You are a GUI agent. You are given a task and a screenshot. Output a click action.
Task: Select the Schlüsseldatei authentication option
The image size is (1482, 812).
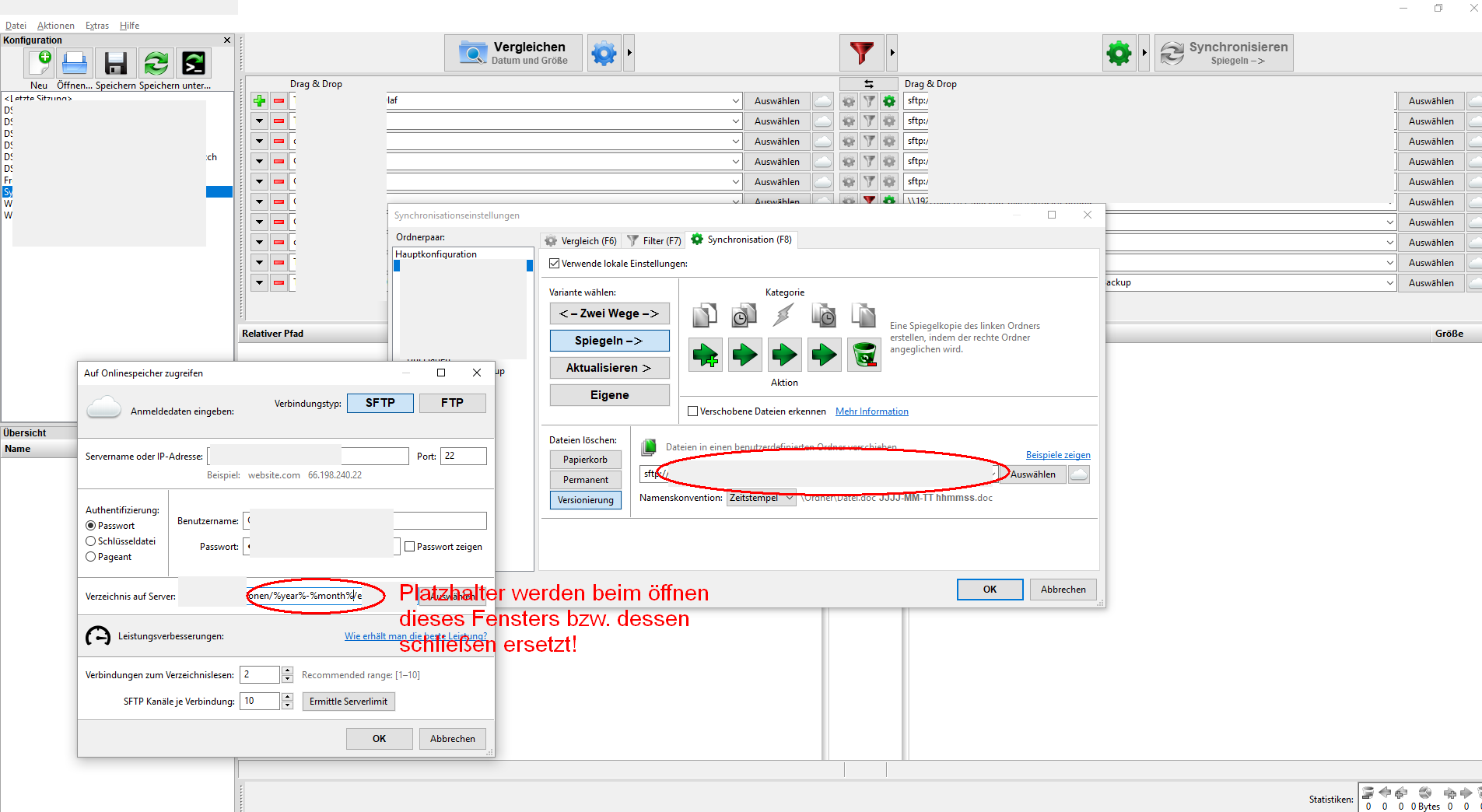click(x=91, y=541)
